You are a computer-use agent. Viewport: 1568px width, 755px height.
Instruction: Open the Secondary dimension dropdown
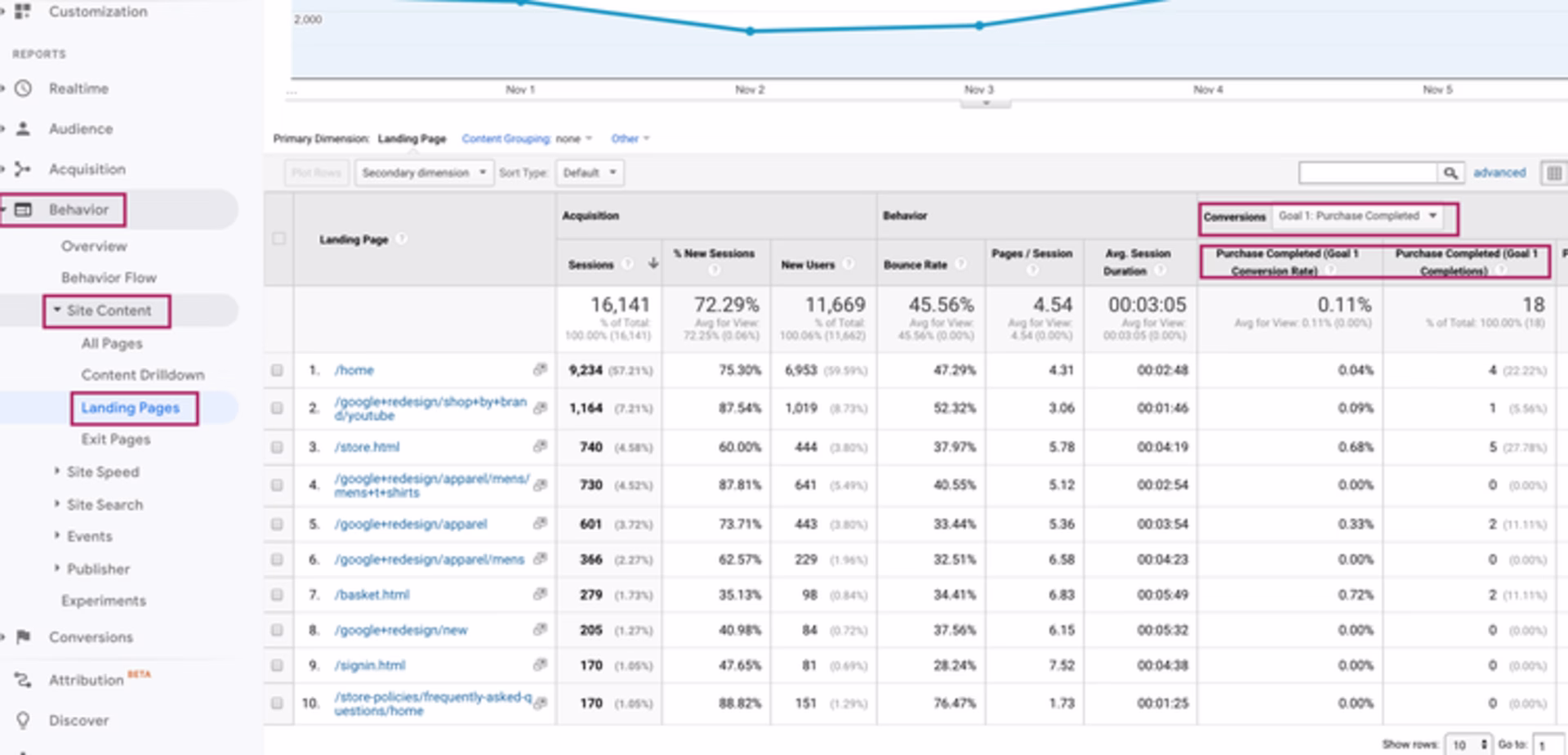pyautogui.click(x=424, y=172)
